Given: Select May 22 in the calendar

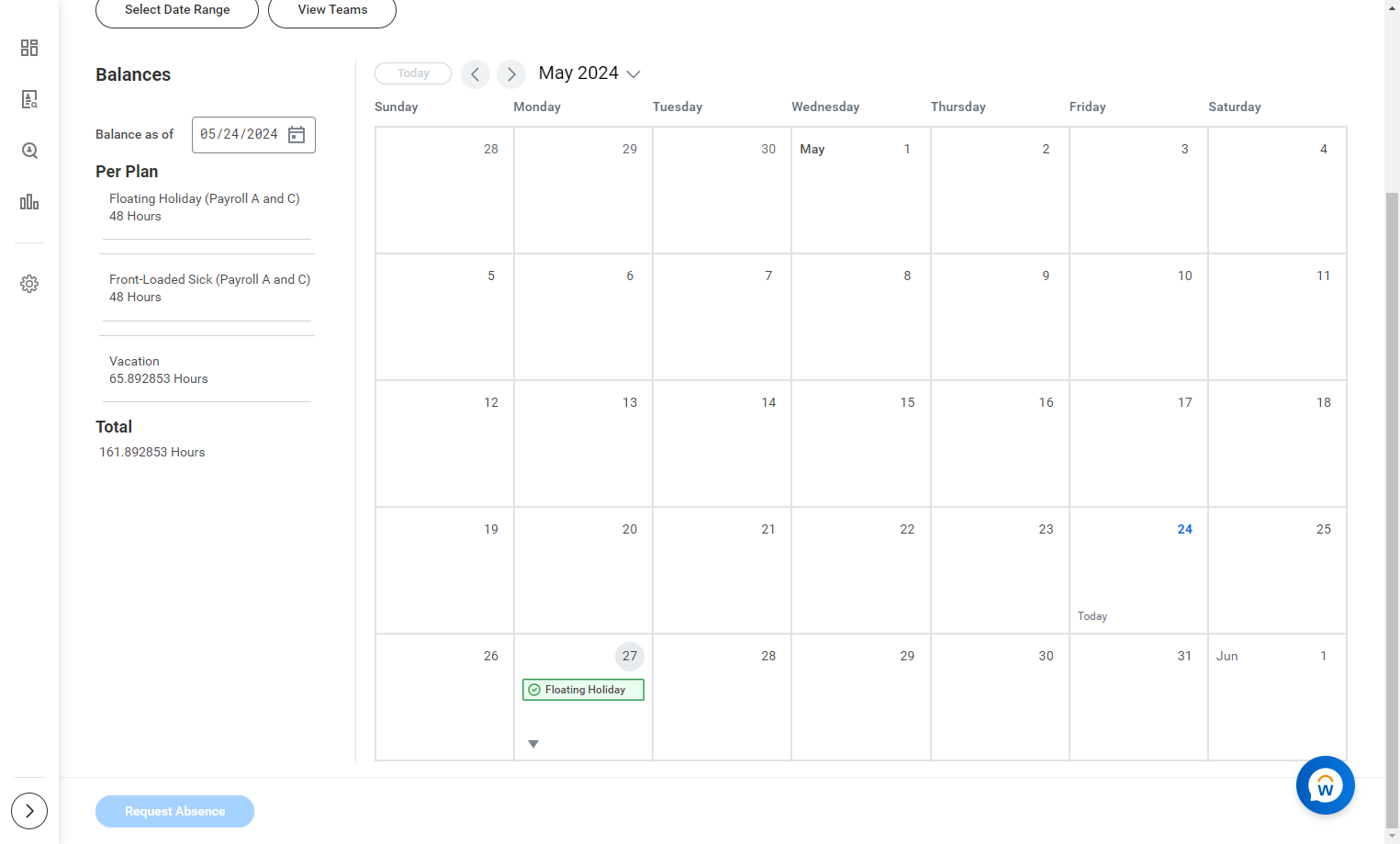Looking at the screenshot, I should click(860, 570).
